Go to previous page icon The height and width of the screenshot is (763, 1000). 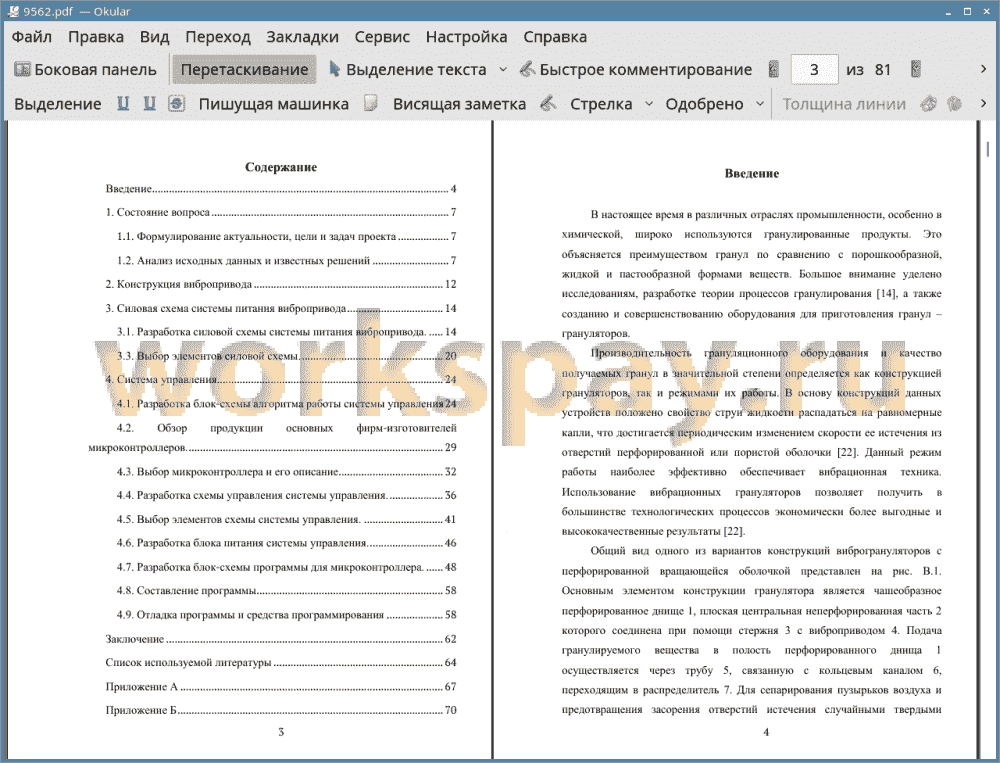[x=774, y=70]
